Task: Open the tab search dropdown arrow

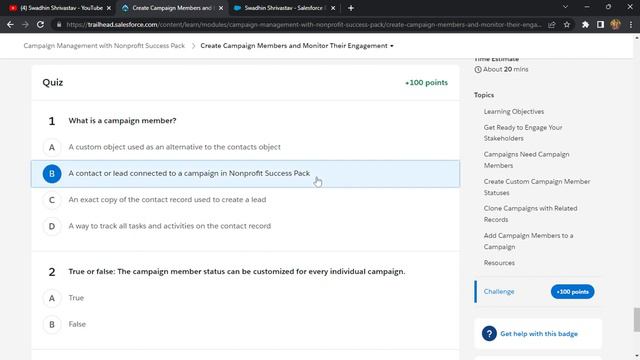Action: pos(565,7)
